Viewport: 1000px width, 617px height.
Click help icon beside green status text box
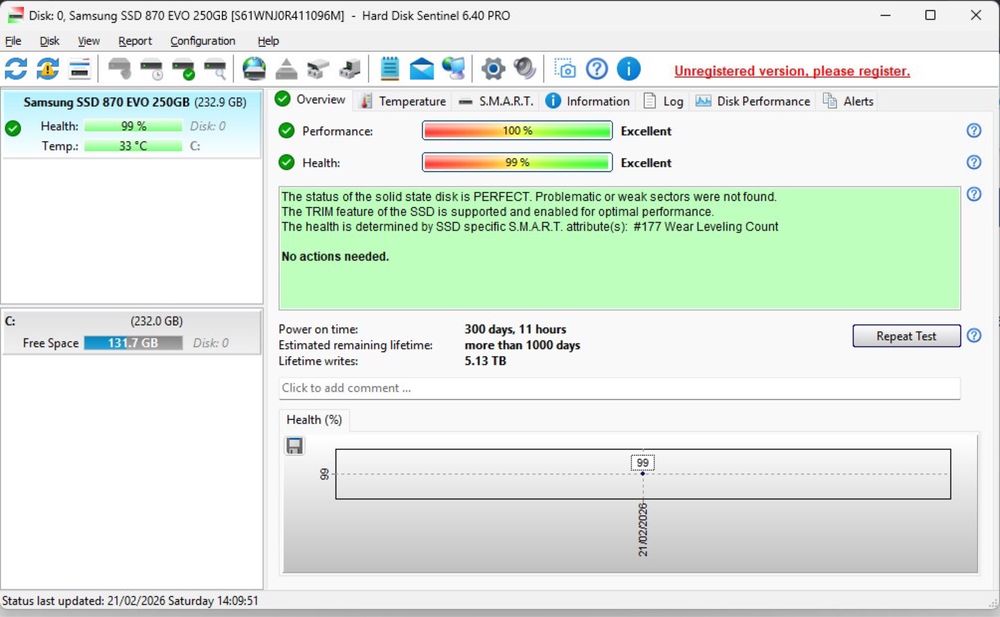point(974,194)
